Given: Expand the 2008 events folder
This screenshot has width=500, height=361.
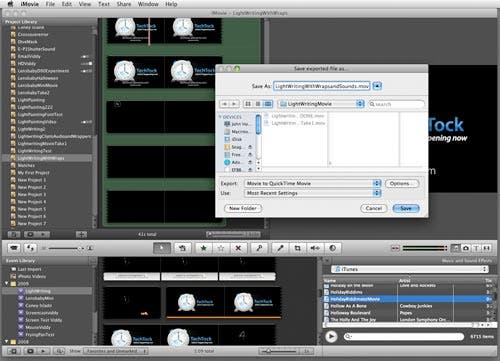Looking at the screenshot, I should click(6, 342).
